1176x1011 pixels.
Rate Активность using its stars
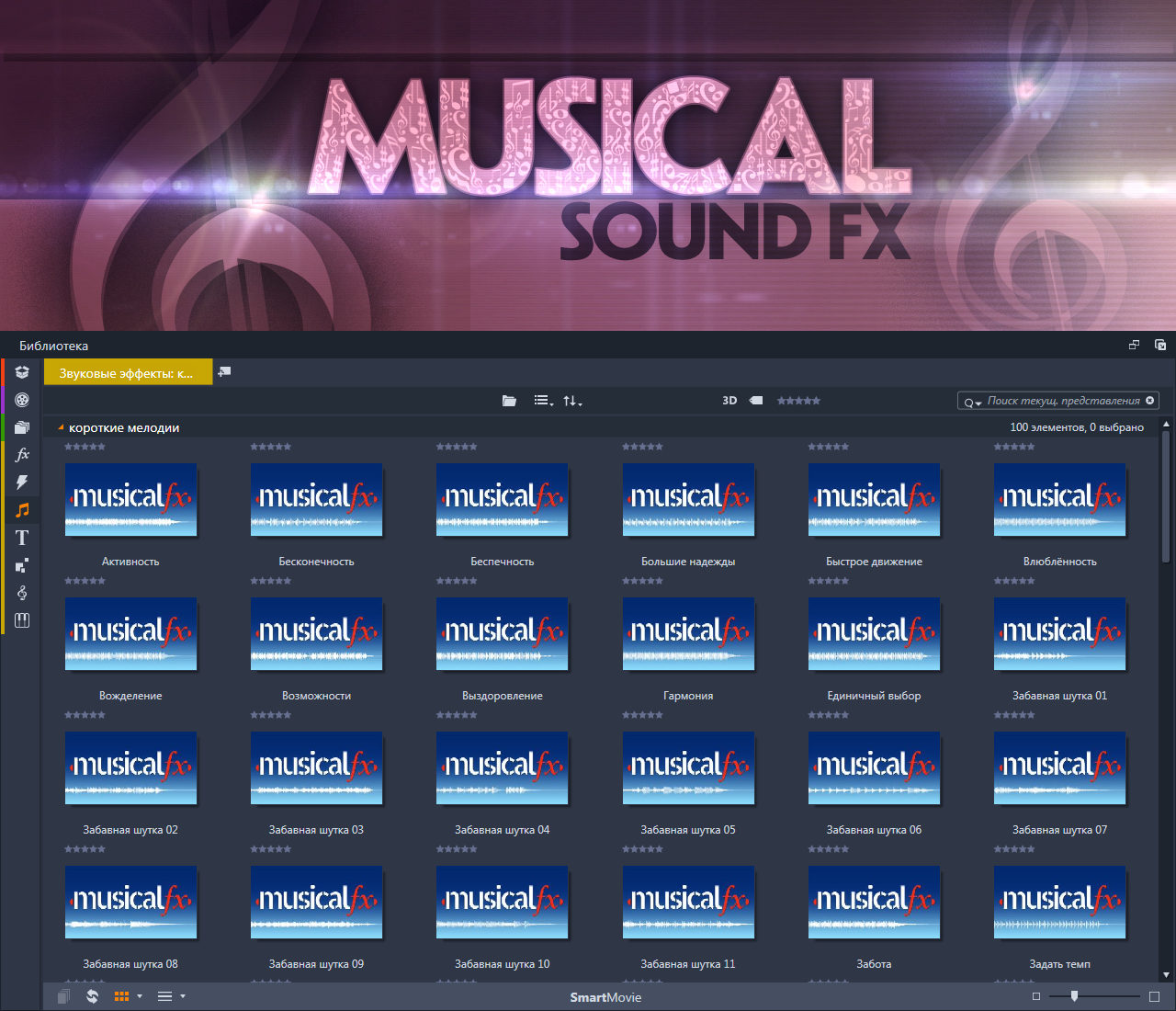pos(85,447)
